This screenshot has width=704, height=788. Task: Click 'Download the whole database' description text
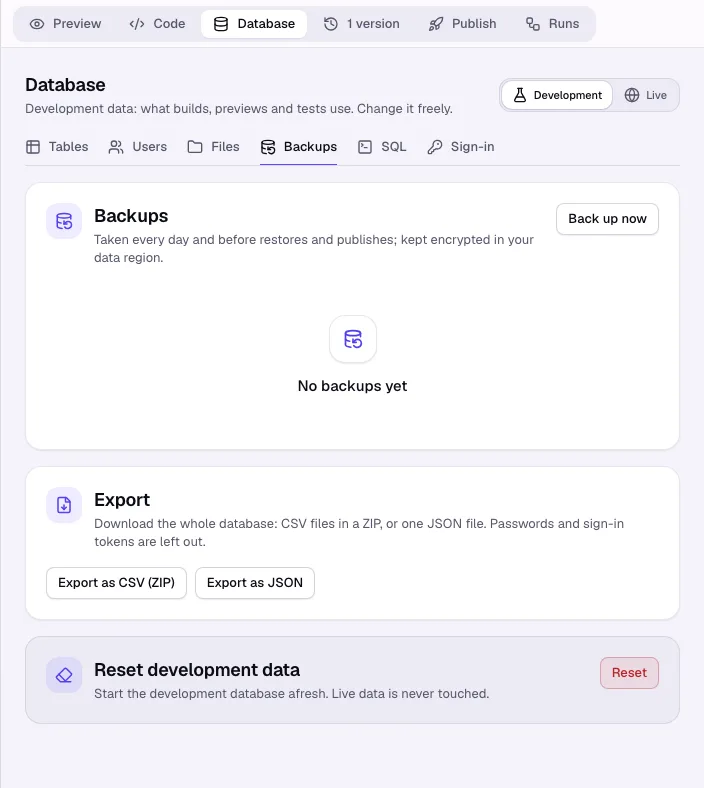tap(359, 533)
